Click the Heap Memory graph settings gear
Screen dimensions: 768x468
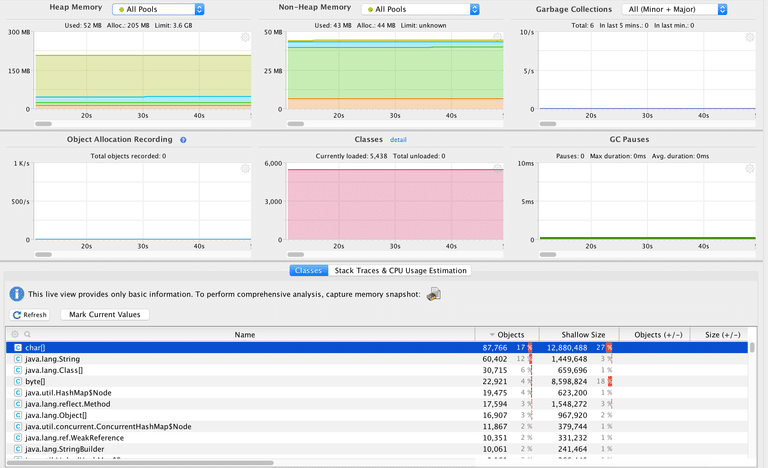pyautogui.click(x=246, y=37)
